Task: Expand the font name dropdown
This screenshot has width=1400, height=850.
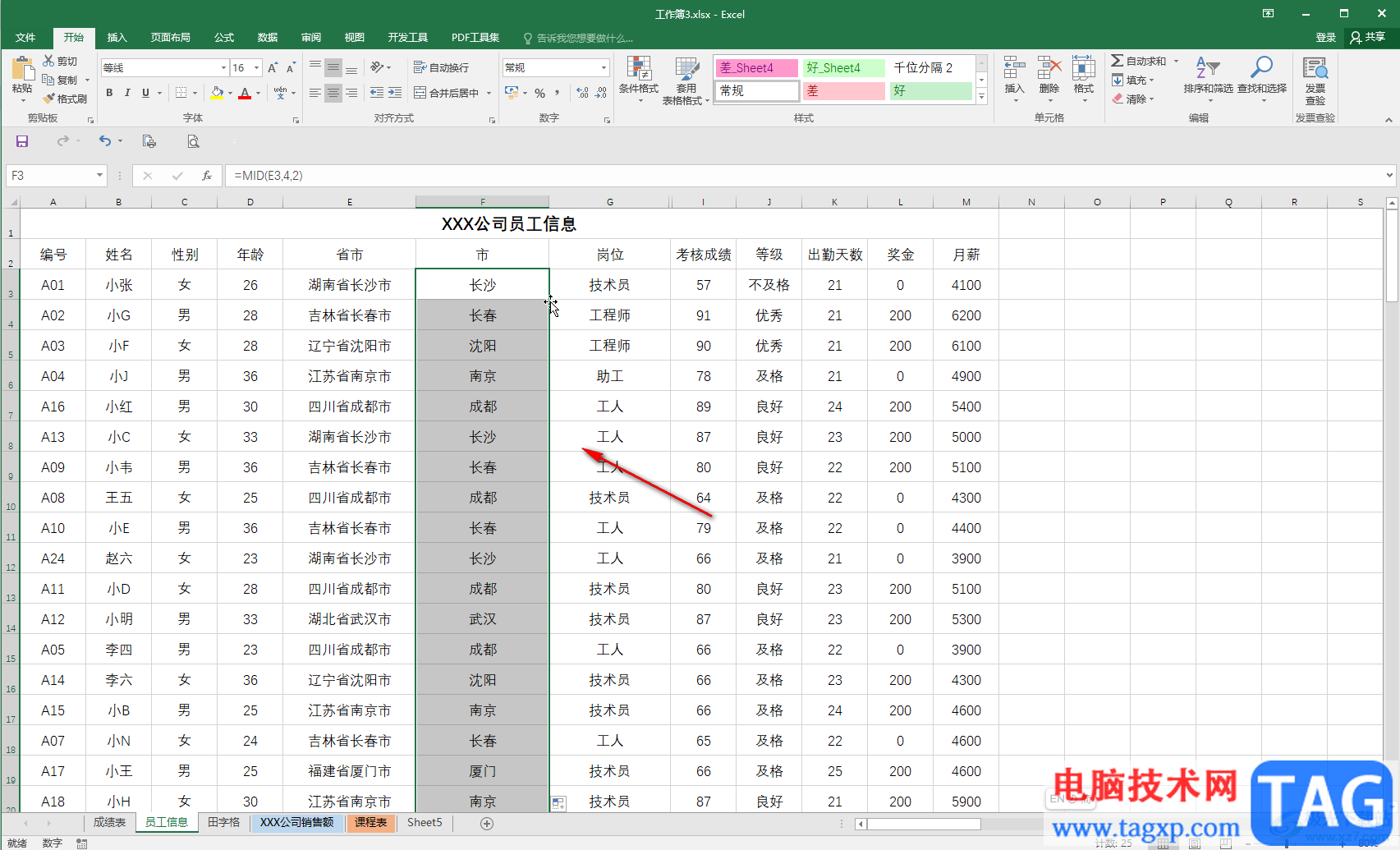Action: click(223, 68)
